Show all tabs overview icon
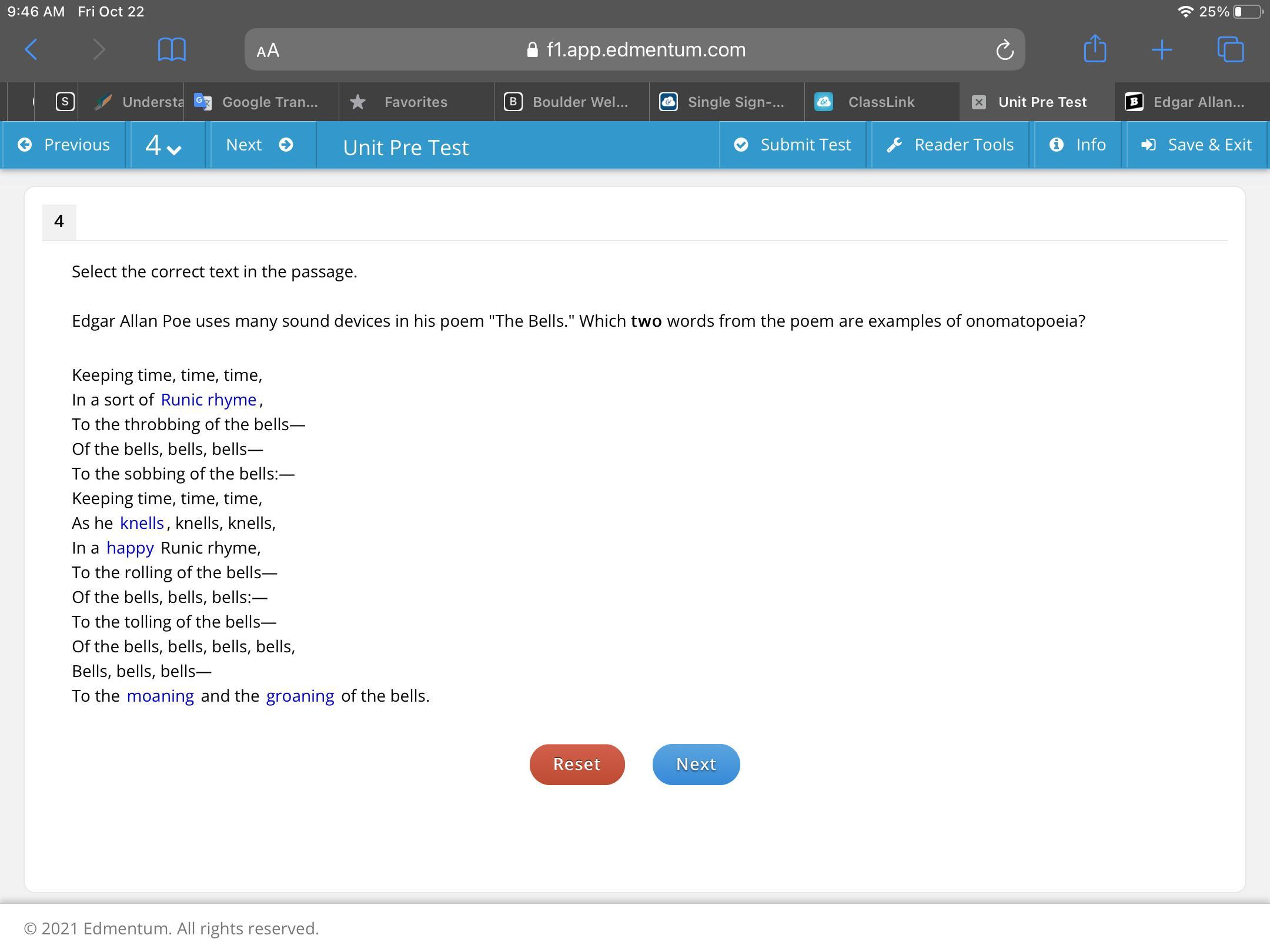 coord(1230,49)
